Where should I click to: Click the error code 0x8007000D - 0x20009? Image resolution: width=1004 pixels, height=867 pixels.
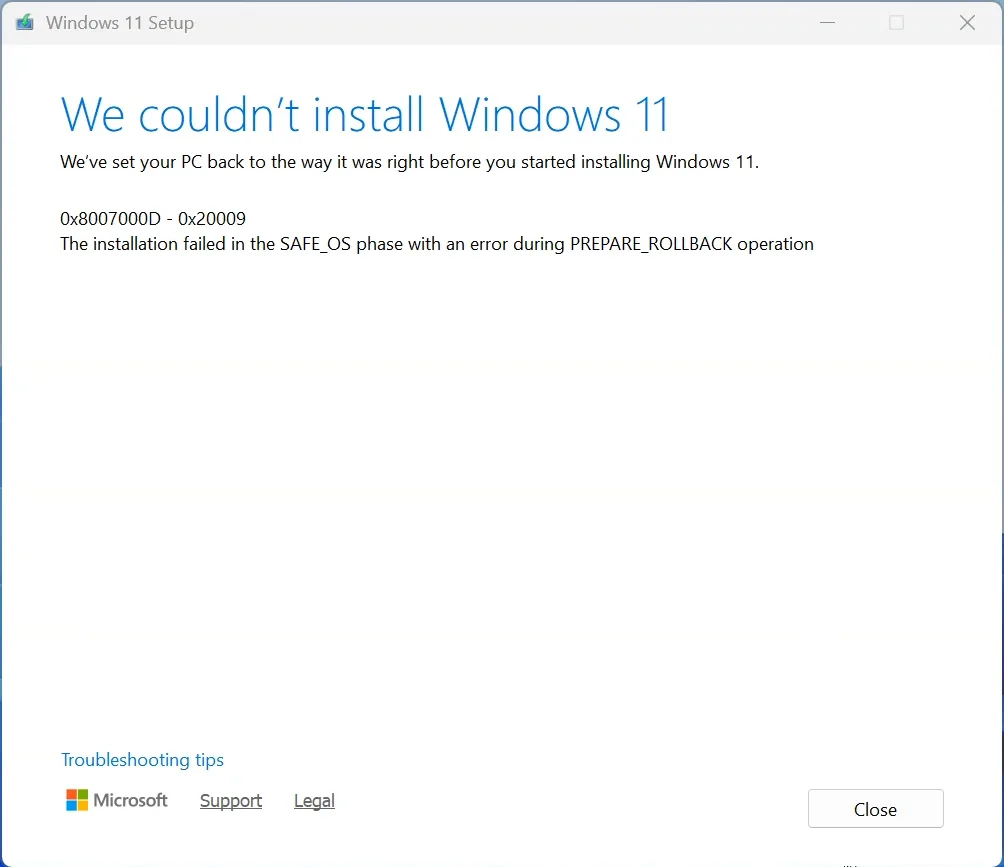[x=153, y=219]
